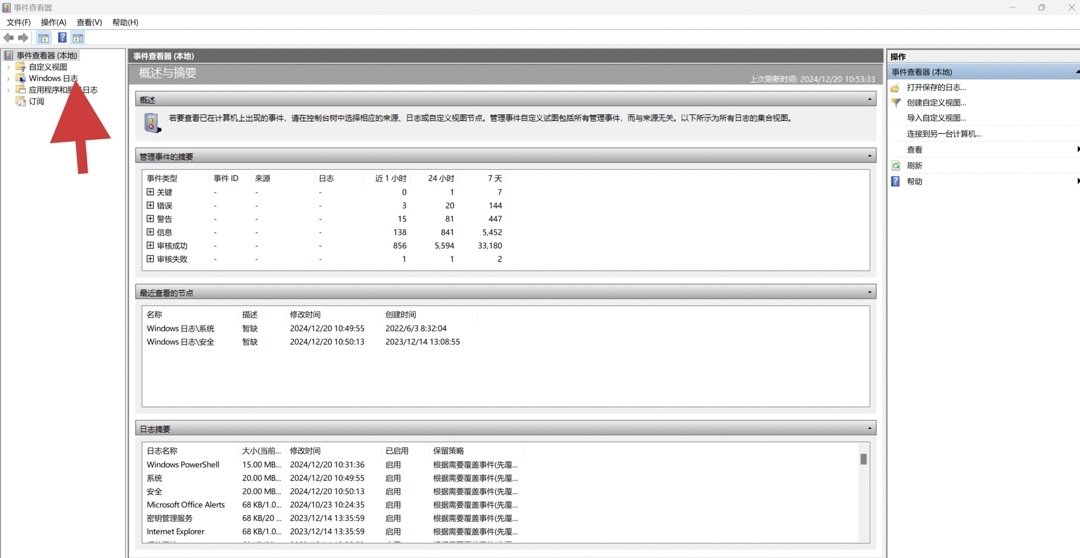The image size is (1080, 558).
Task: Click the blue Help icon in the toolbar
Action: 61,38
